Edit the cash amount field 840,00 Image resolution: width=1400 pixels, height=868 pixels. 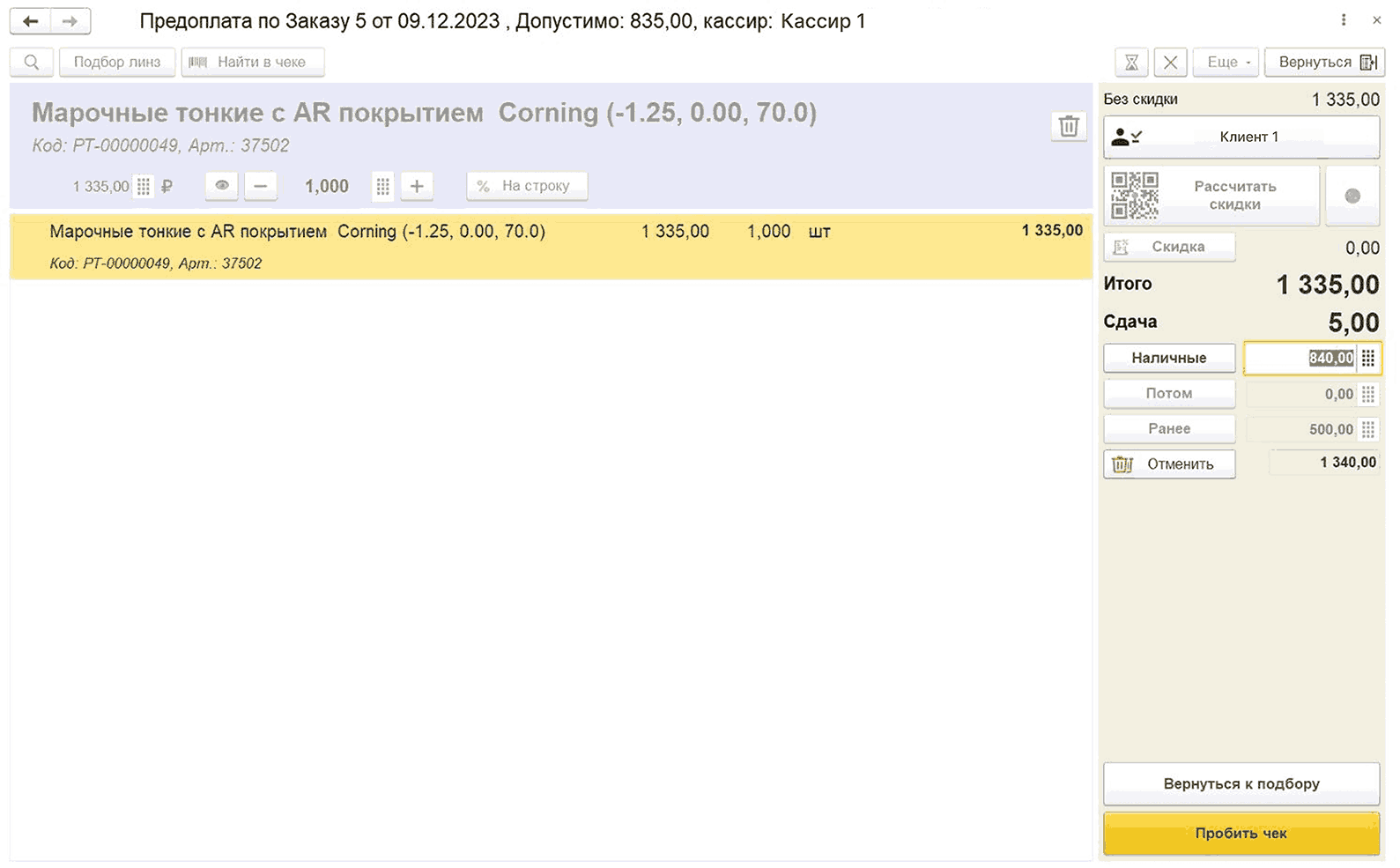[1300, 358]
